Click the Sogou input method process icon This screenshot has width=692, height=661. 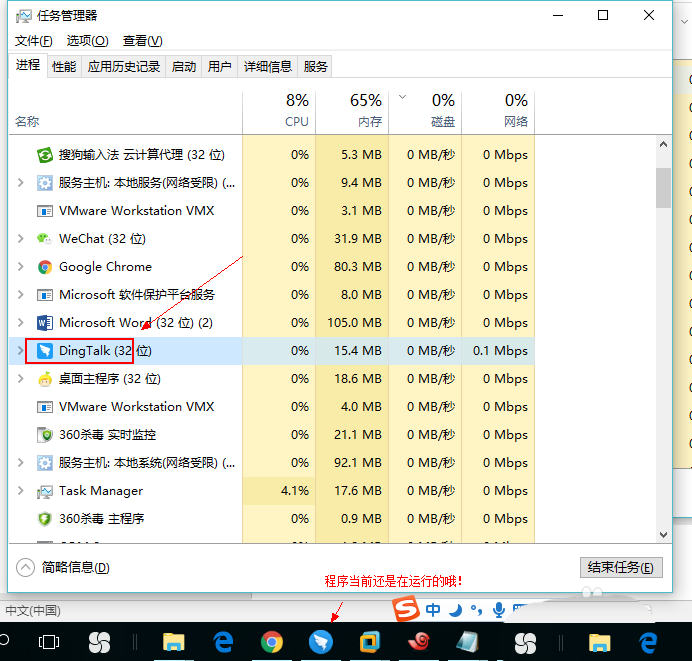click(x=45, y=155)
